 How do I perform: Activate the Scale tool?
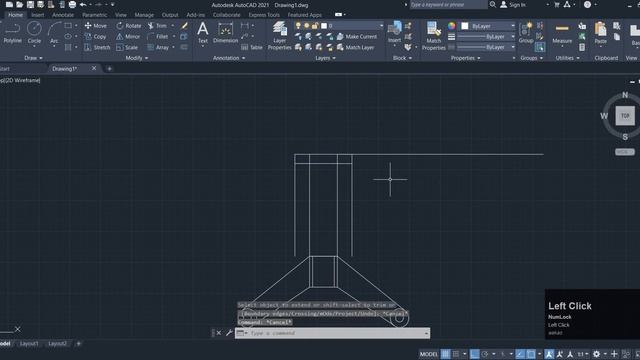pos(127,47)
